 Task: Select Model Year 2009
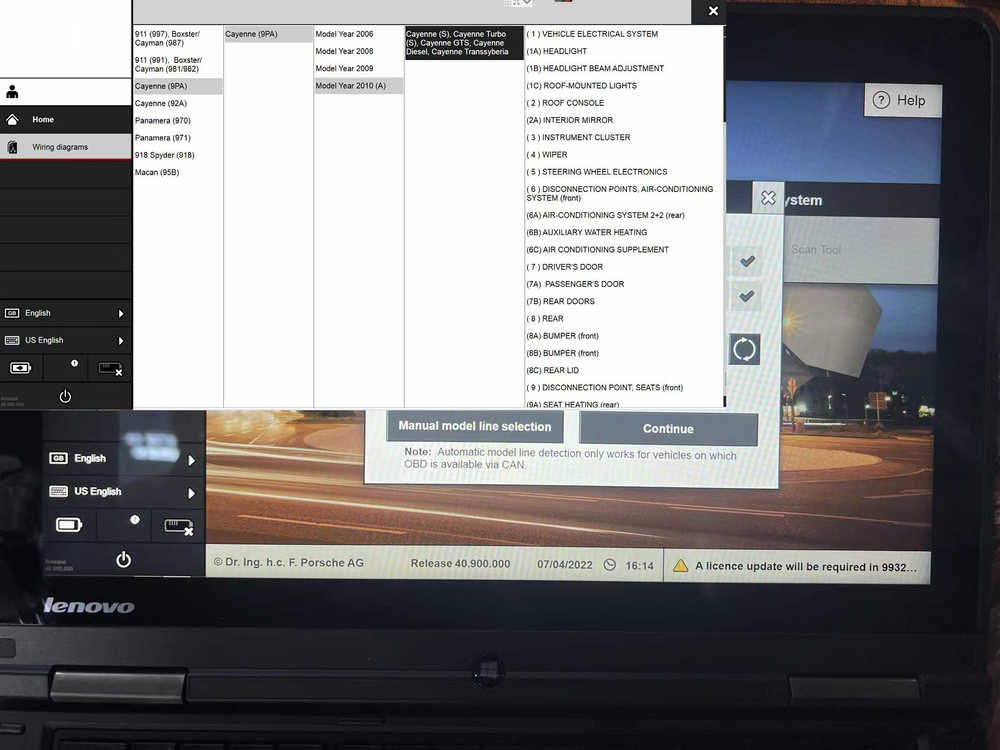pyautogui.click(x=358, y=69)
